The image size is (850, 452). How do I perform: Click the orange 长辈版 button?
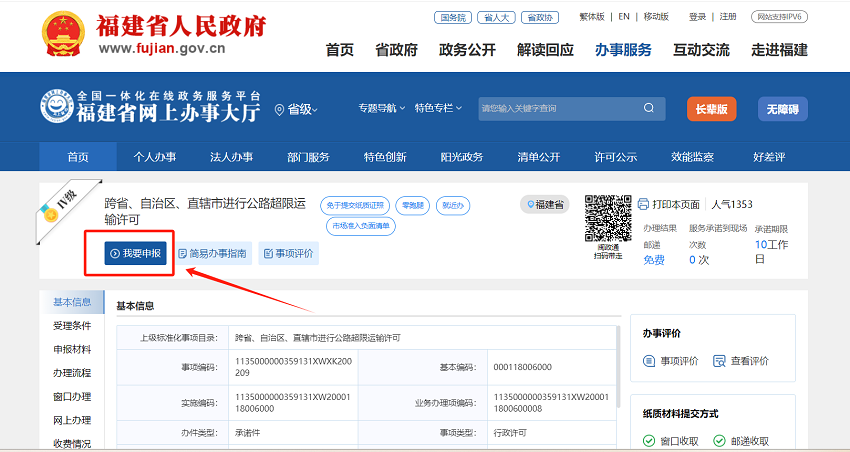[x=711, y=109]
